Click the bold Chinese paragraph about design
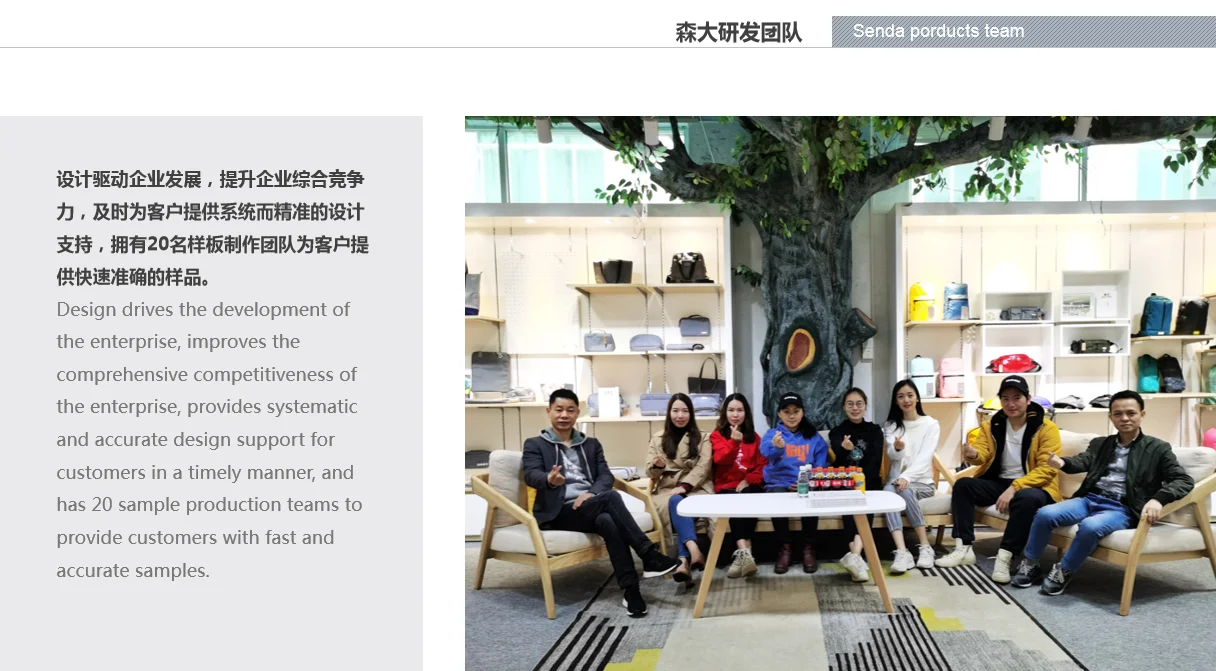Image resolution: width=1216 pixels, height=671 pixels. click(x=212, y=228)
